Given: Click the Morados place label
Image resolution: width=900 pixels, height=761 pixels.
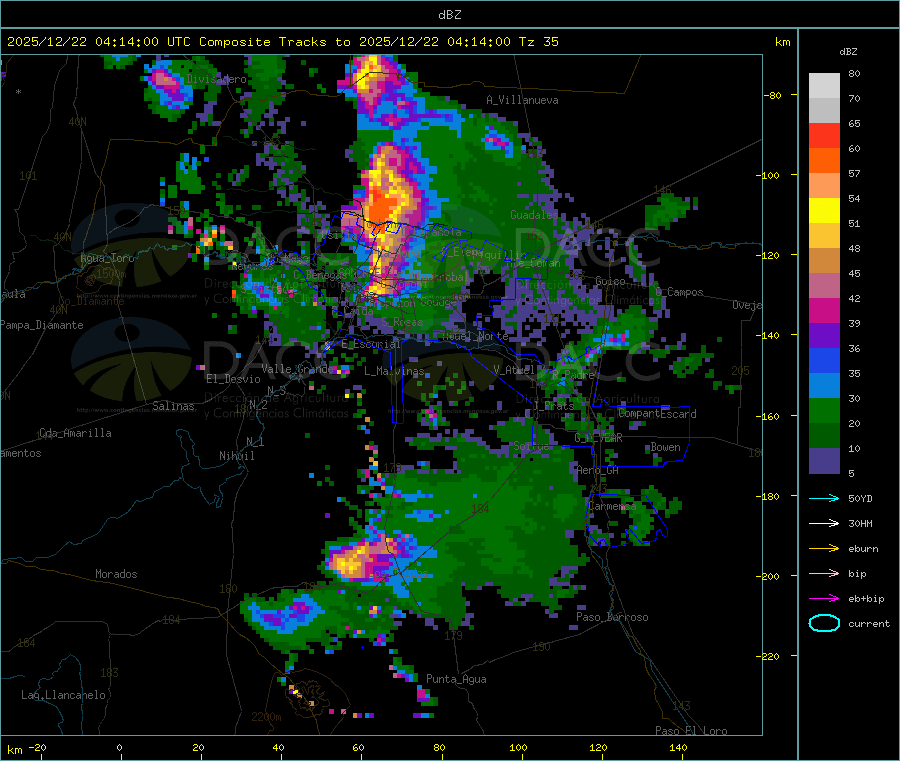Looking at the screenshot, I should click(116, 574).
